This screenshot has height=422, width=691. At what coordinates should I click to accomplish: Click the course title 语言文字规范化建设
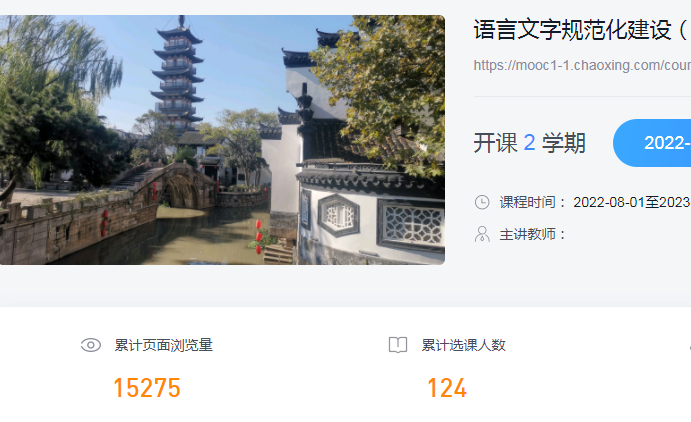572,30
